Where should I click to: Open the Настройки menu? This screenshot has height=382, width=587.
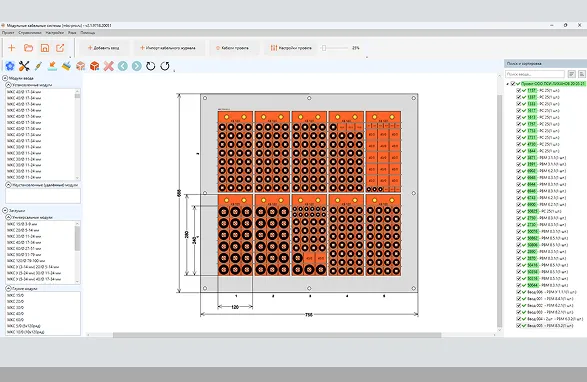tap(55, 33)
